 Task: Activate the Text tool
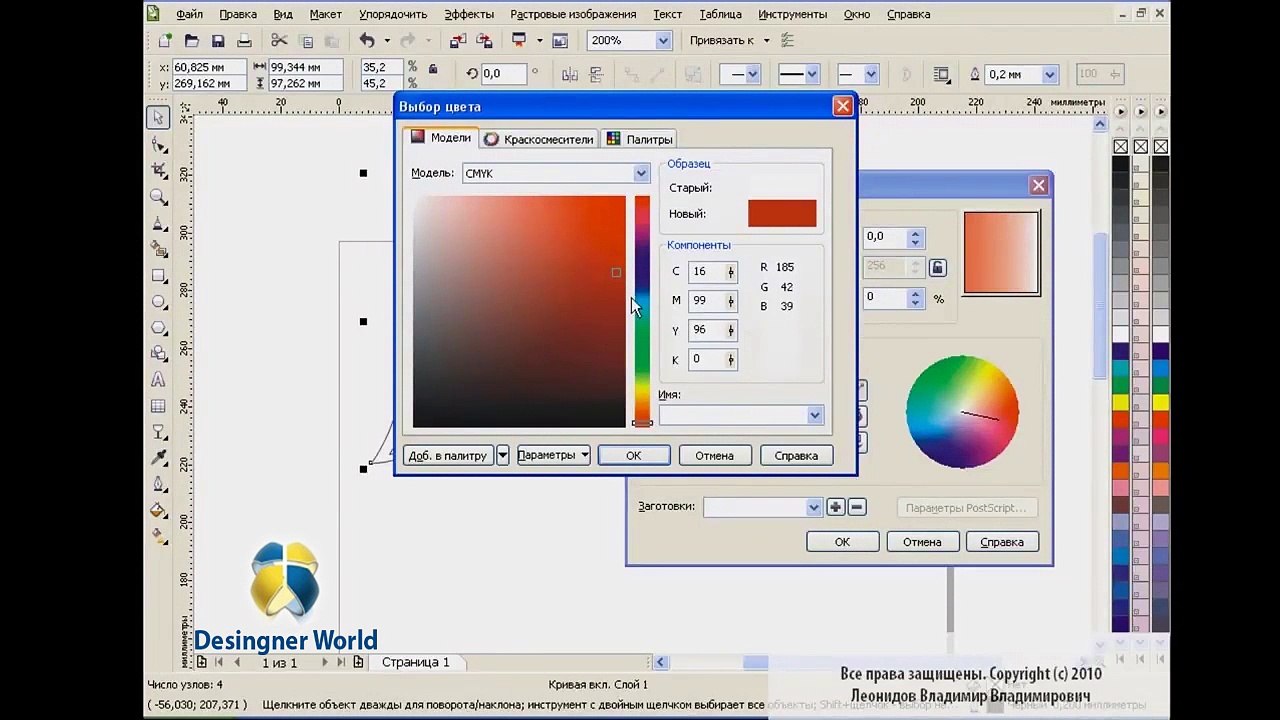click(158, 380)
